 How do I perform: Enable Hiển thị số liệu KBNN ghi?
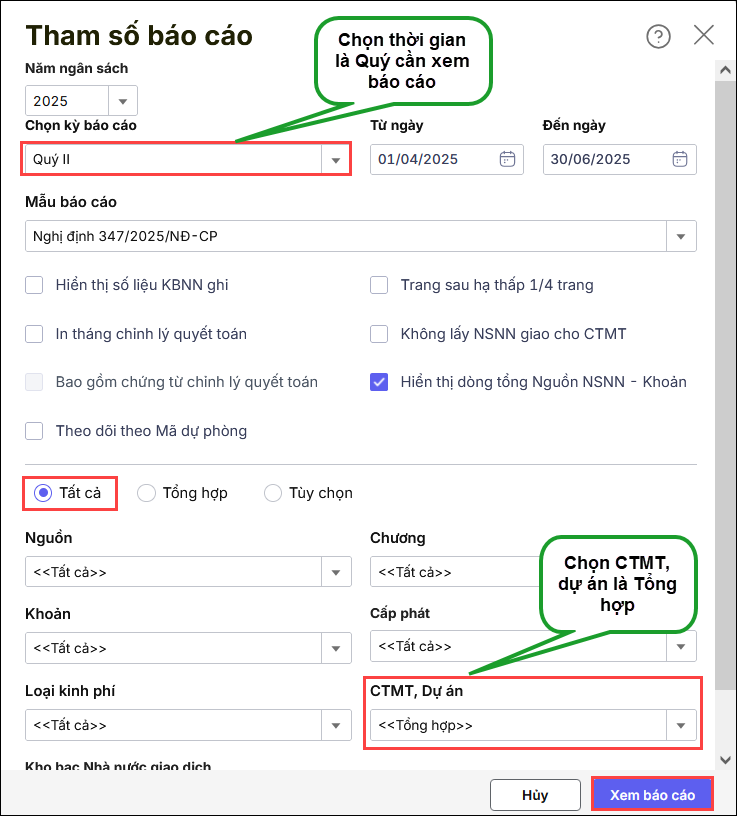point(35,285)
